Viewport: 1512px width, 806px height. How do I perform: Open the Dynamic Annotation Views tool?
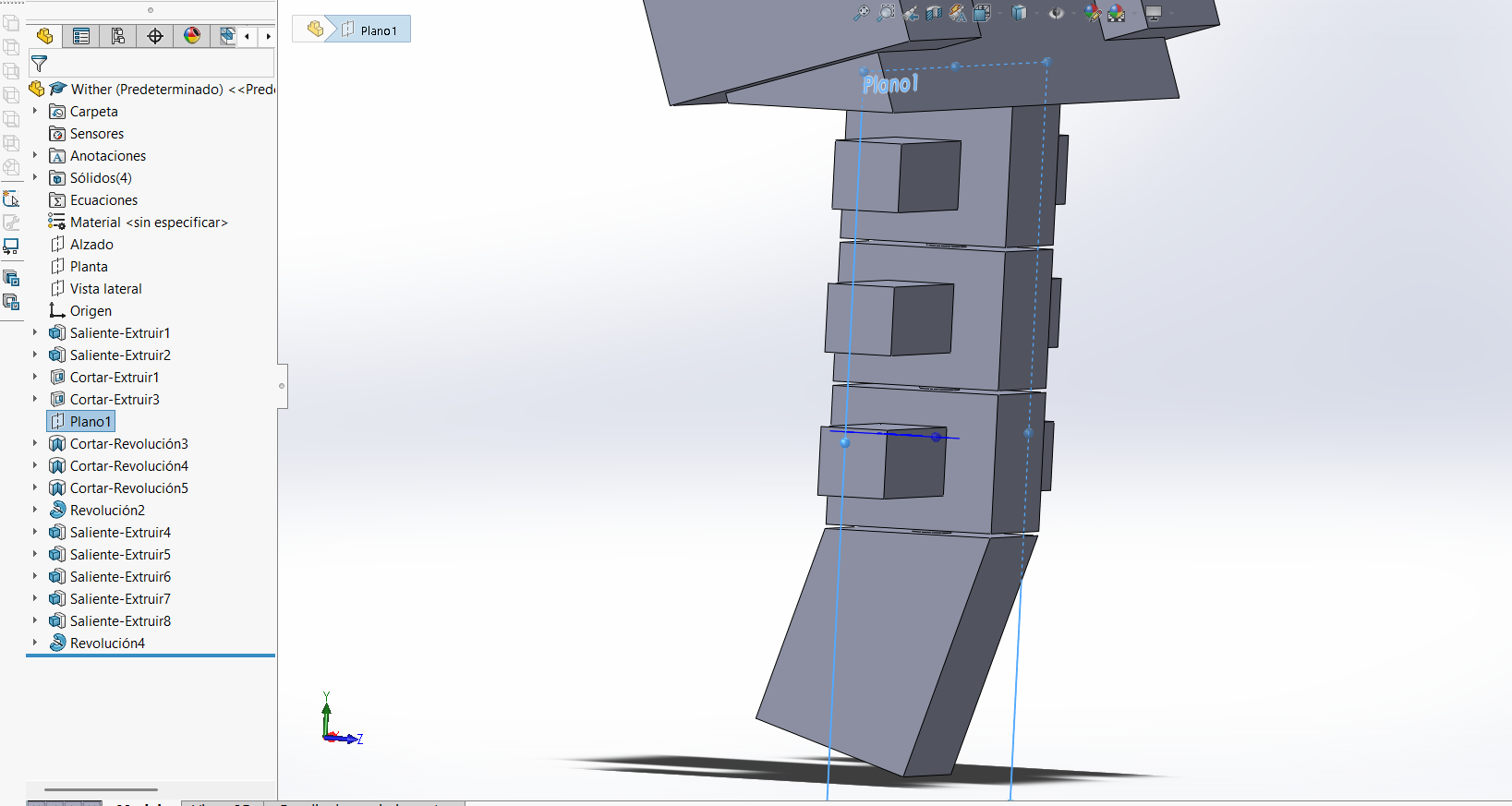pos(958,13)
